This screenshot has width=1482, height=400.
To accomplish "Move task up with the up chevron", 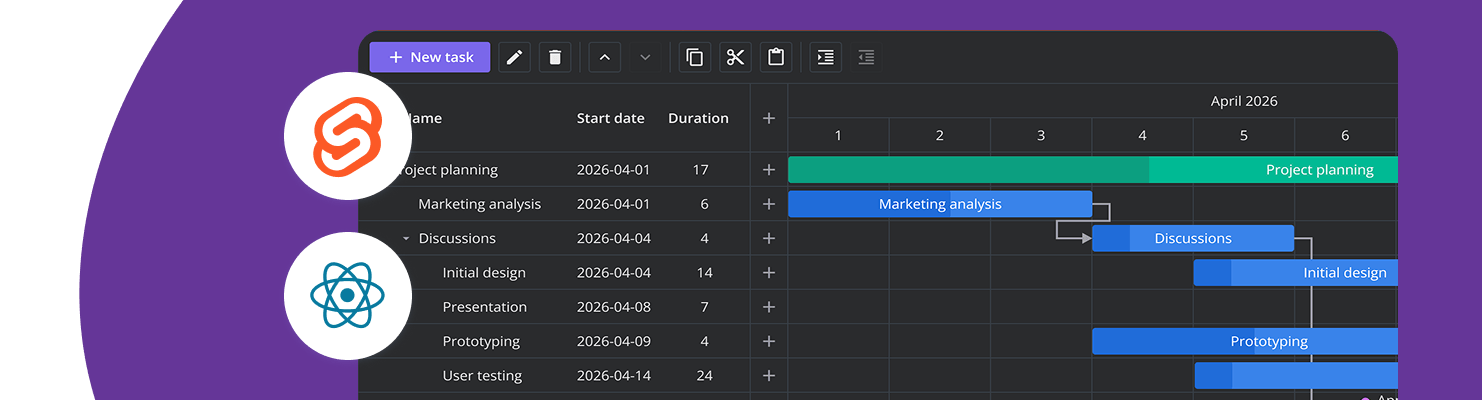I will 604,57.
